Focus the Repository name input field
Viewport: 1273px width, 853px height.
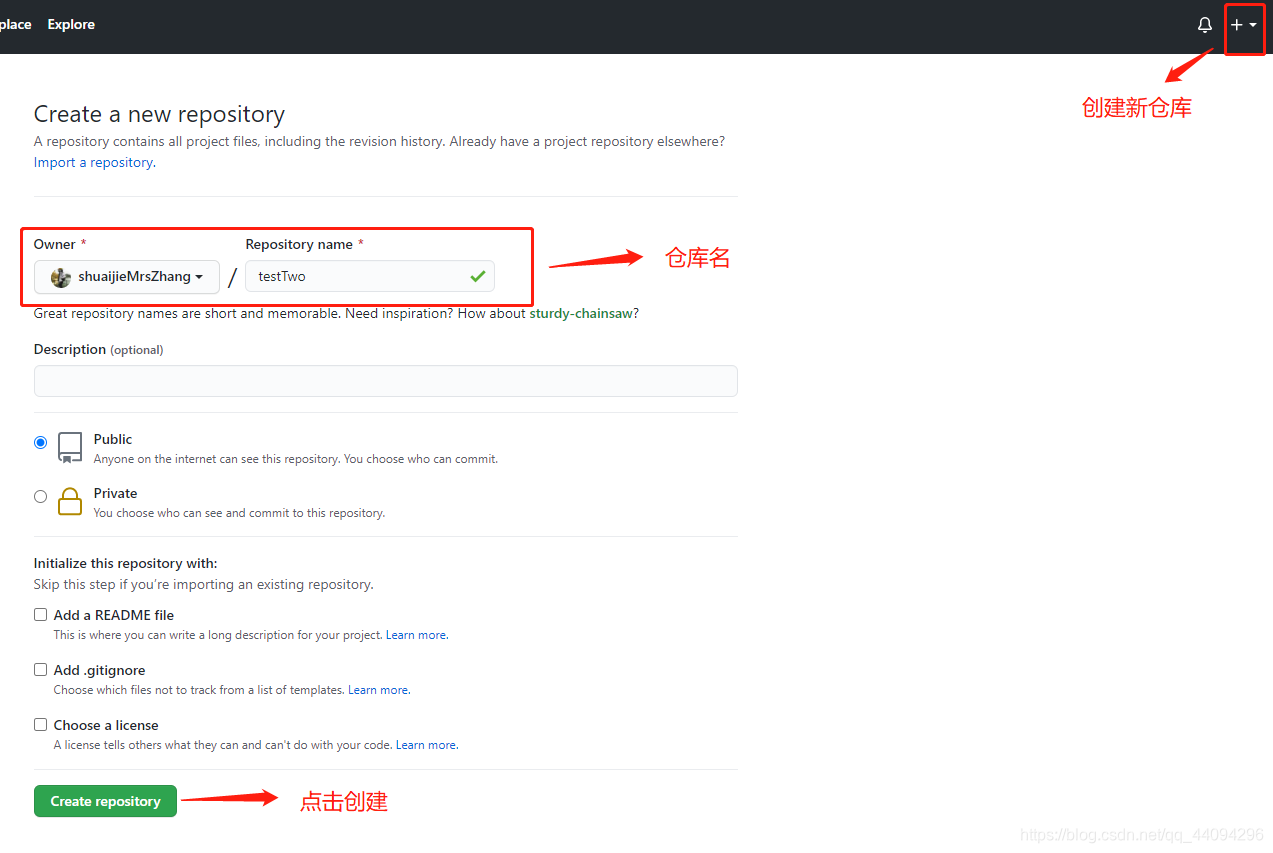pyautogui.click(x=370, y=276)
